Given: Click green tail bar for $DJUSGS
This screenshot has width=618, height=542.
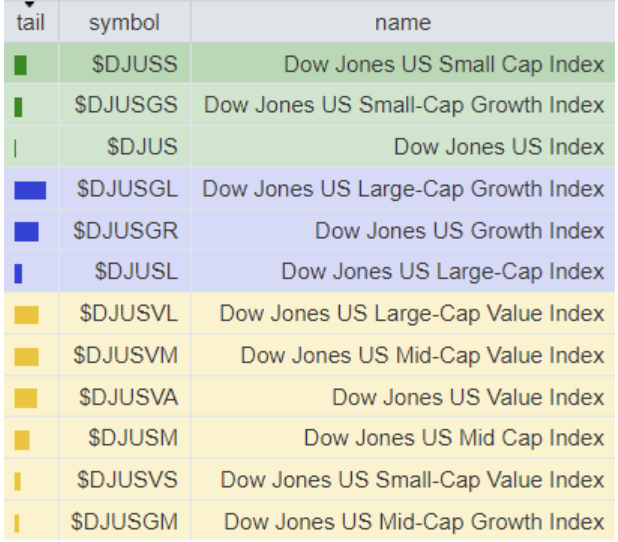Looking at the screenshot, I should pyautogui.click(x=19, y=106).
